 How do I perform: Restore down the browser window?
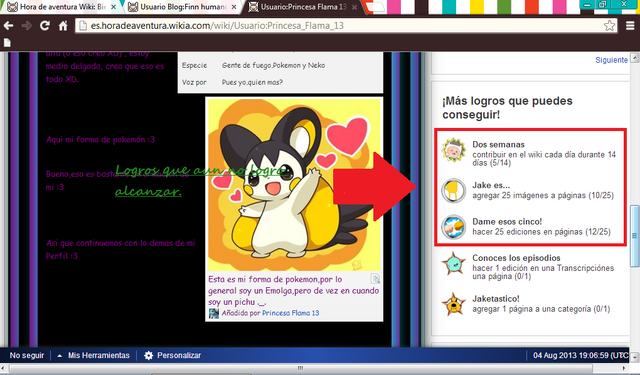pos(603,4)
